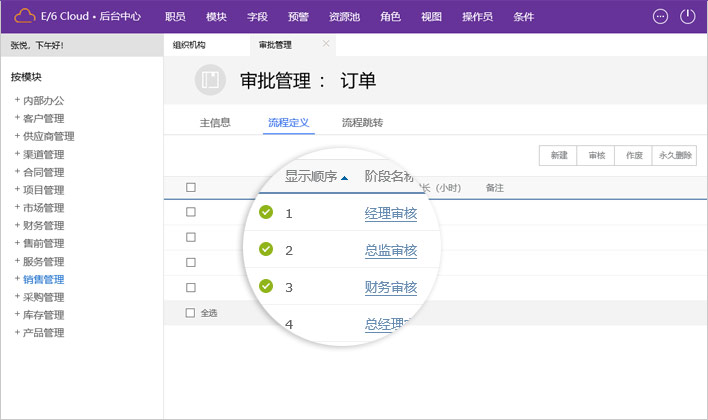Click the 新建 button
Image resolution: width=708 pixels, height=420 pixels.
(x=558, y=156)
